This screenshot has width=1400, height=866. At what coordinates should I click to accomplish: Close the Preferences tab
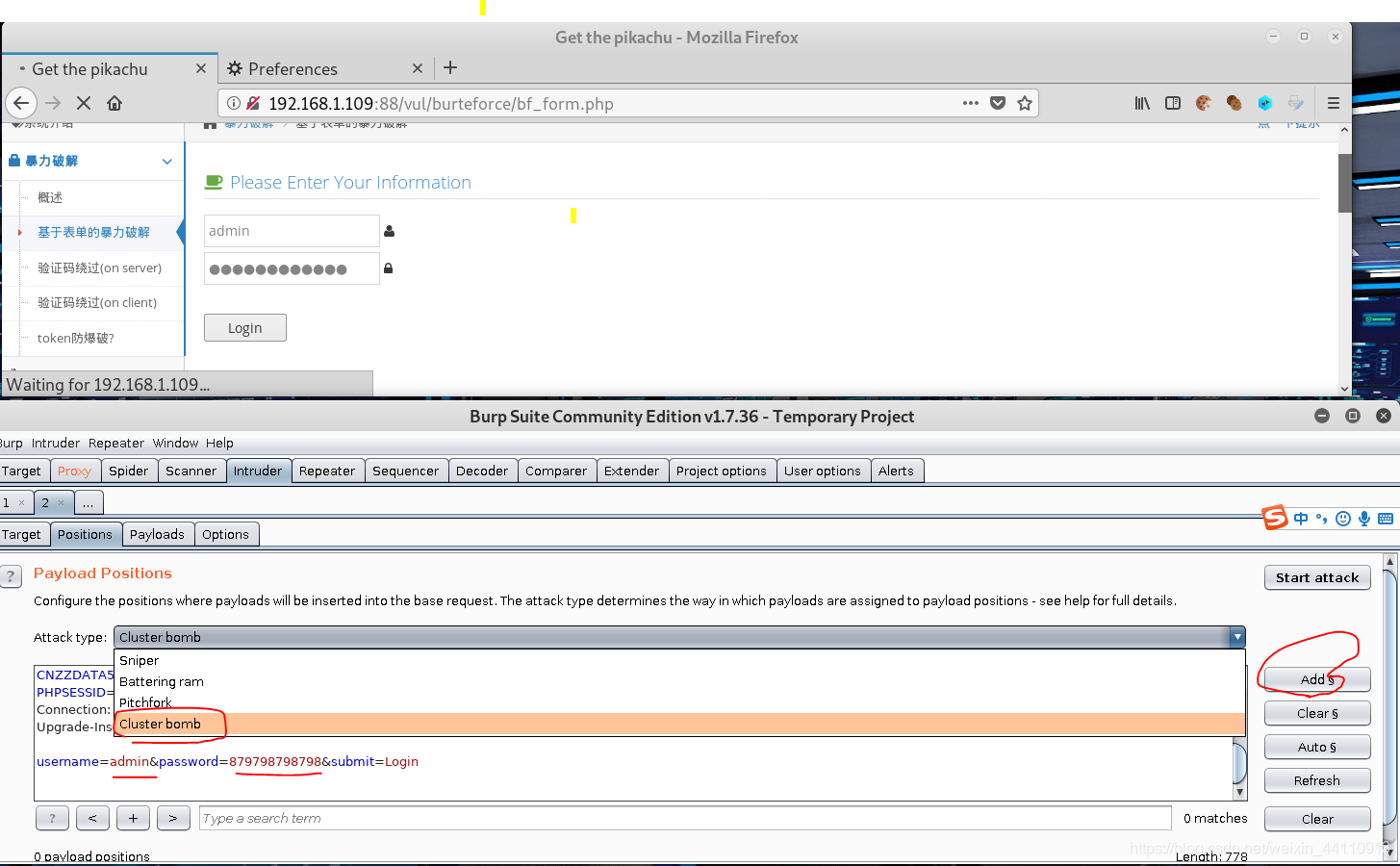(418, 68)
